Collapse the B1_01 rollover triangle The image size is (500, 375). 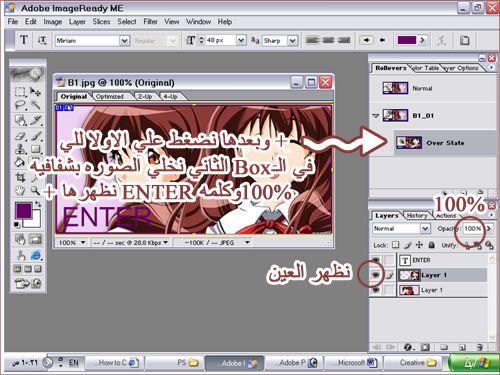pyautogui.click(x=376, y=116)
